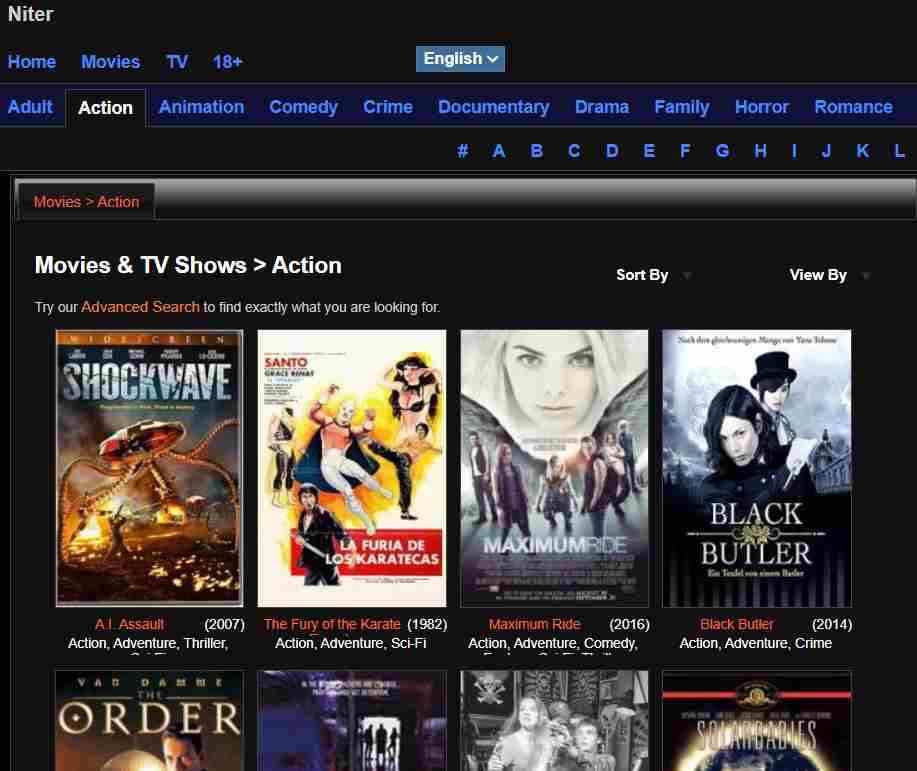Select genres text 'Action, Adventure, Sci-Fi'
Screen dimensions: 917x771
click(351, 643)
